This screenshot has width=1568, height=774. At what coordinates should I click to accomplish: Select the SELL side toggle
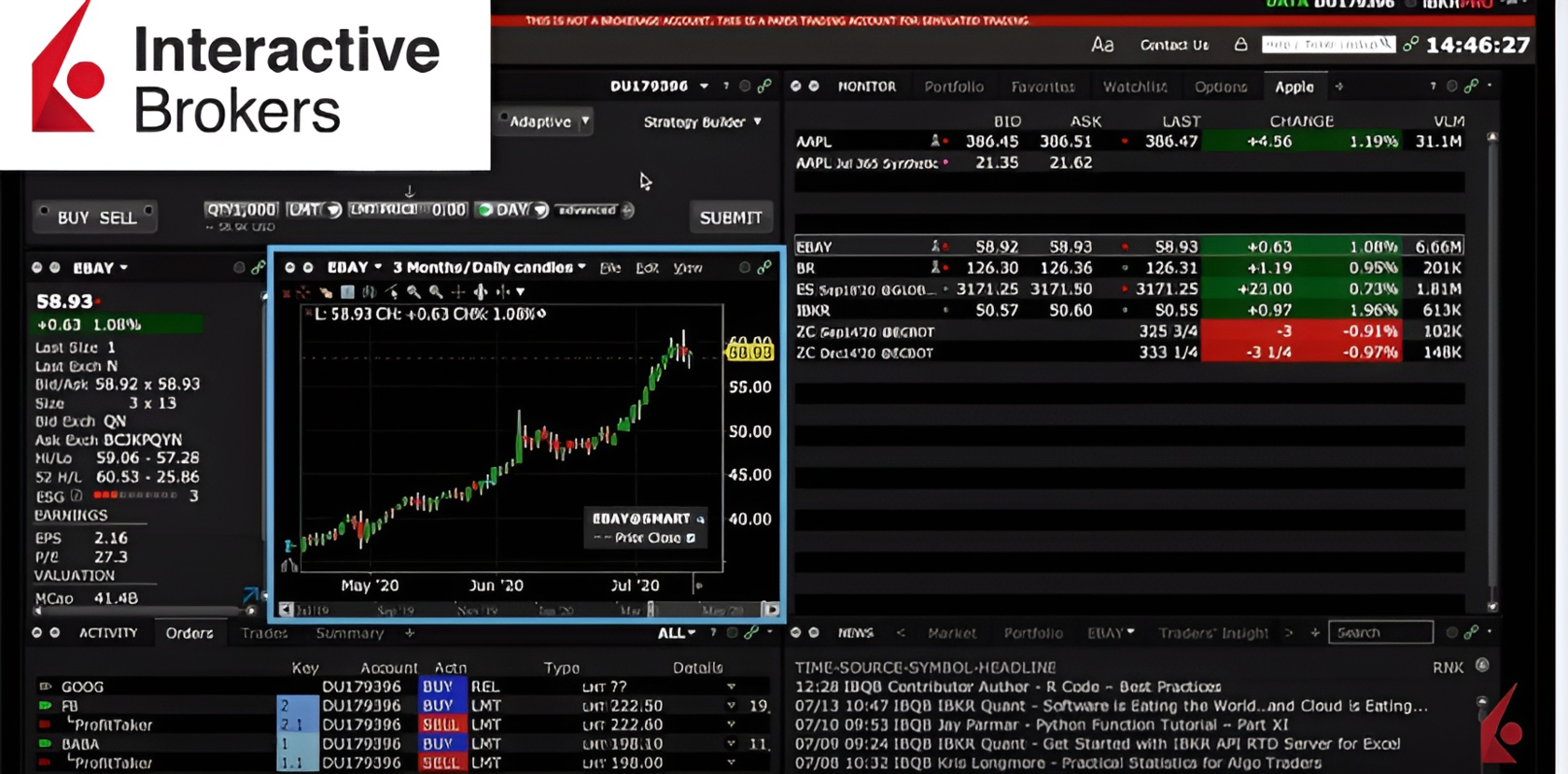[118, 218]
